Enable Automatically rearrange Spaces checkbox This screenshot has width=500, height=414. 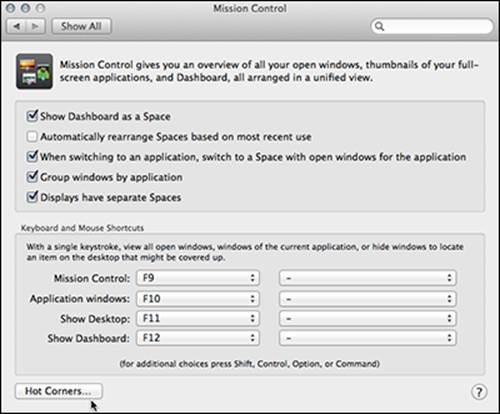(32, 136)
